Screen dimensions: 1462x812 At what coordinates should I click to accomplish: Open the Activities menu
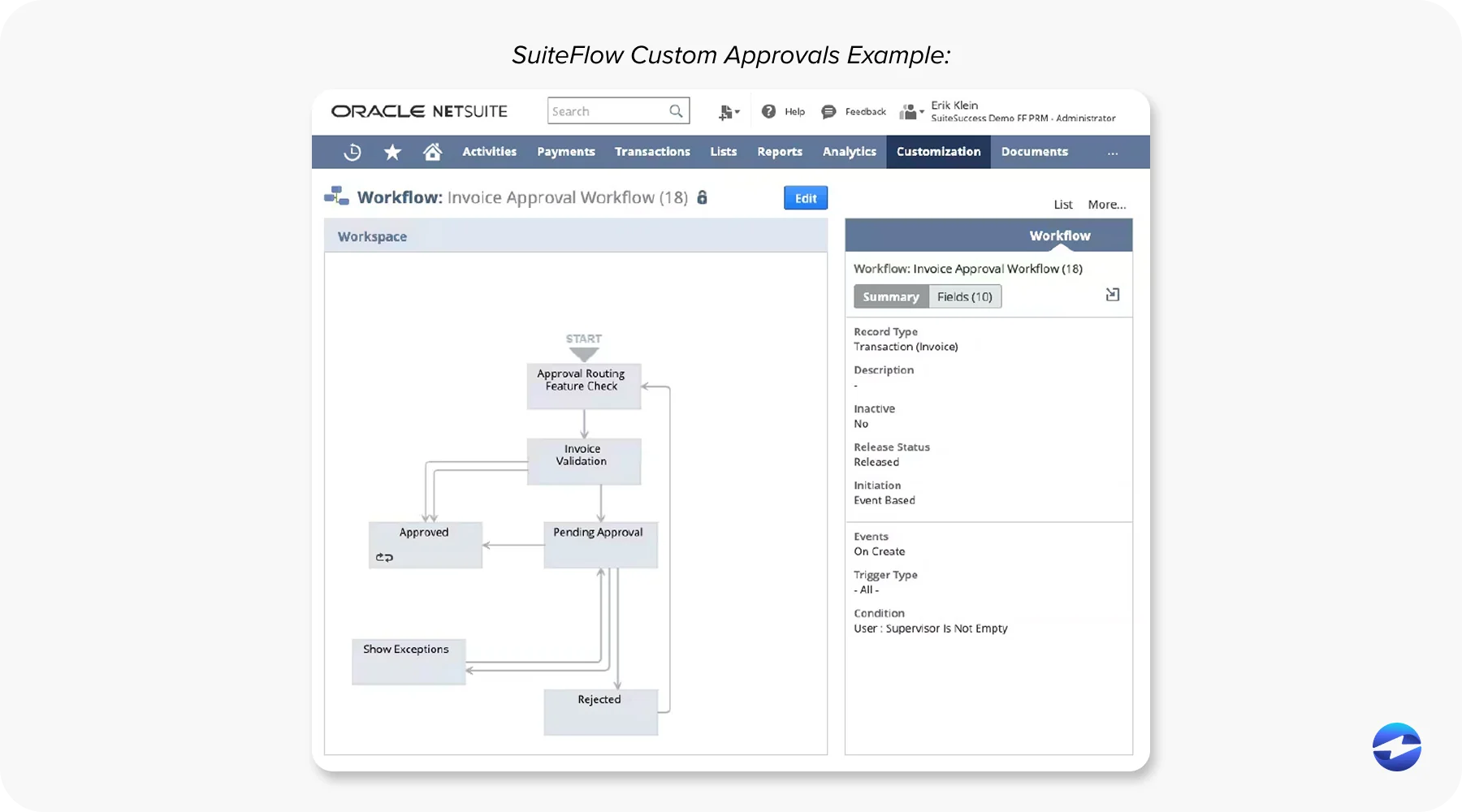click(490, 152)
